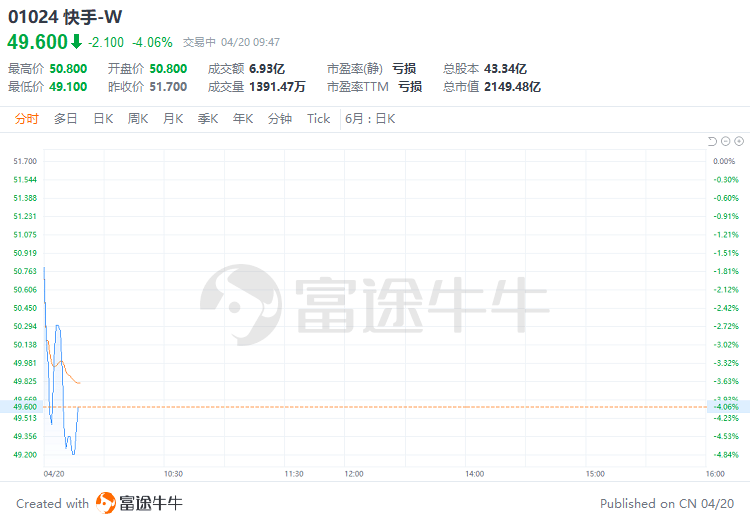Click the 成交额 value 6.93亿
This screenshot has height=524, width=750.
tap(267, 69)
